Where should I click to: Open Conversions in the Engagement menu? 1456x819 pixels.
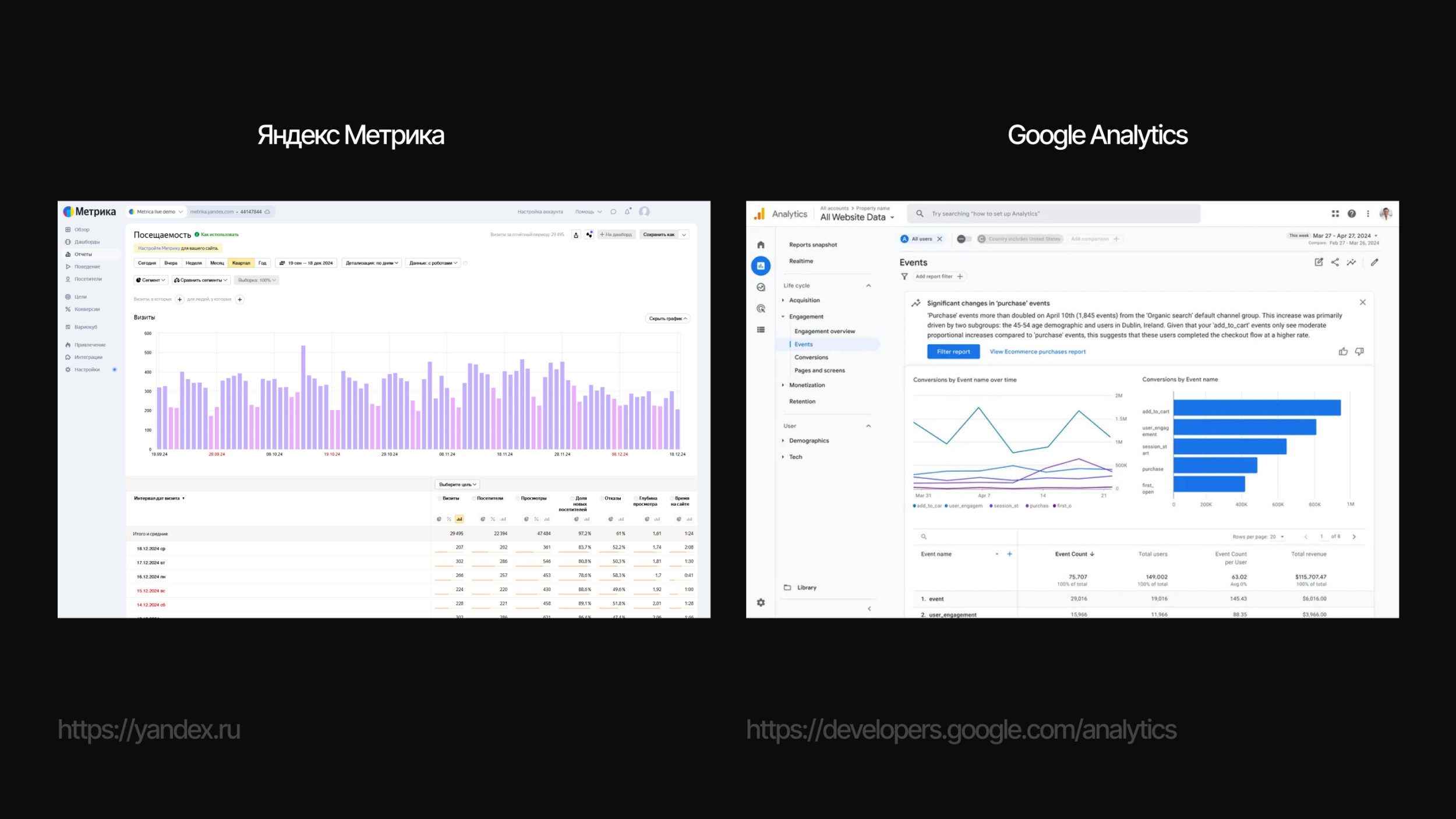tap(811, 358)
